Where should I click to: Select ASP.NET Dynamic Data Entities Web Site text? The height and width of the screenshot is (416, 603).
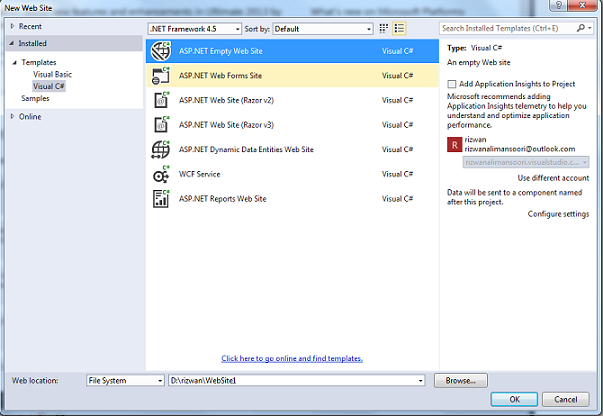click(246, 150)
